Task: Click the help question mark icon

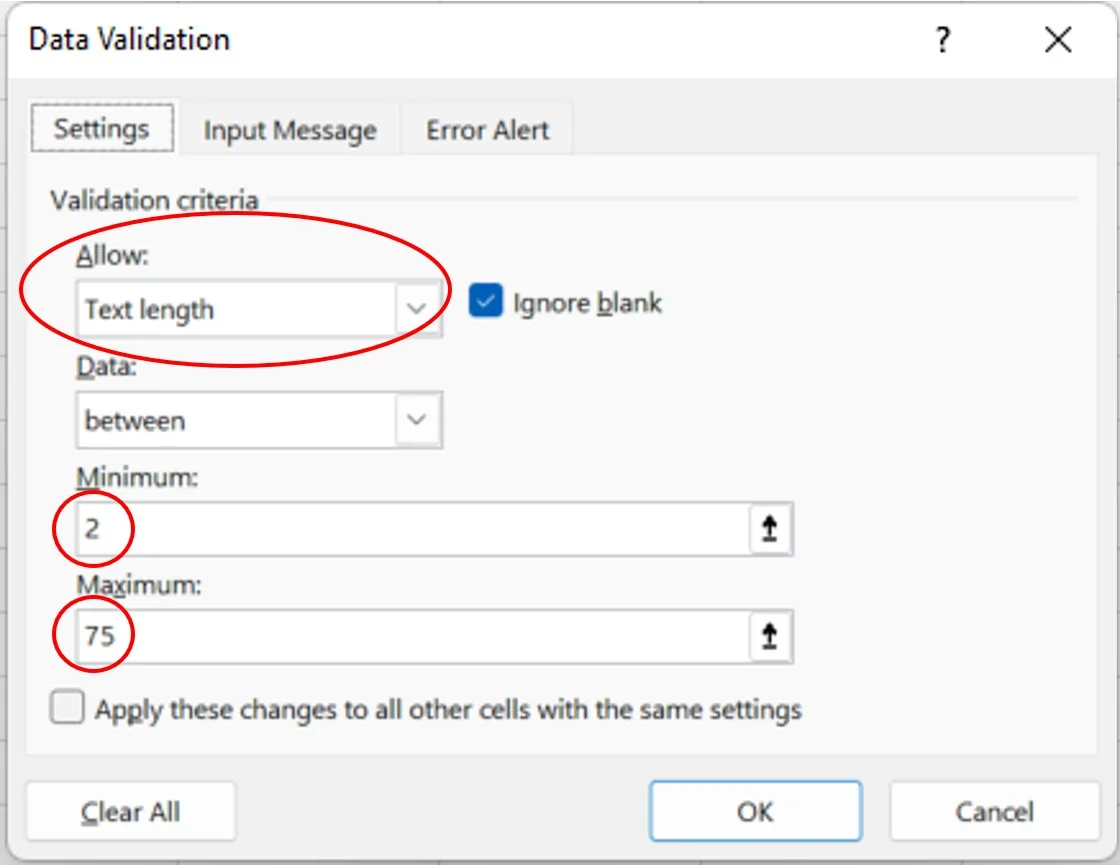Action: pyautogui.click(x=942, y=41)
